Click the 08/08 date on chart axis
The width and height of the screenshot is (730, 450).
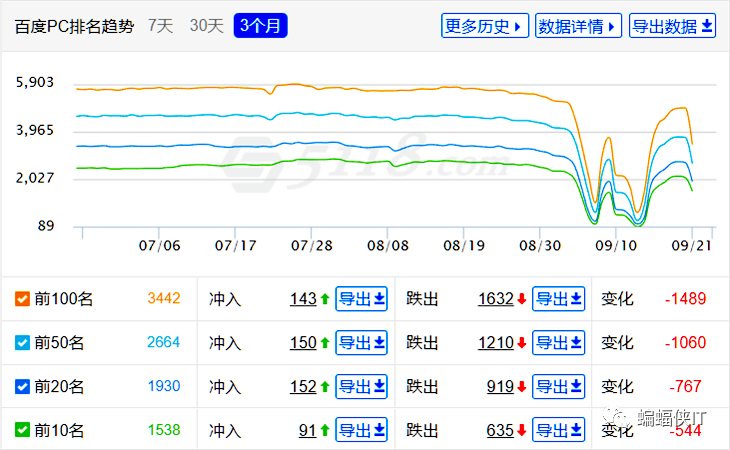[388, 245]
